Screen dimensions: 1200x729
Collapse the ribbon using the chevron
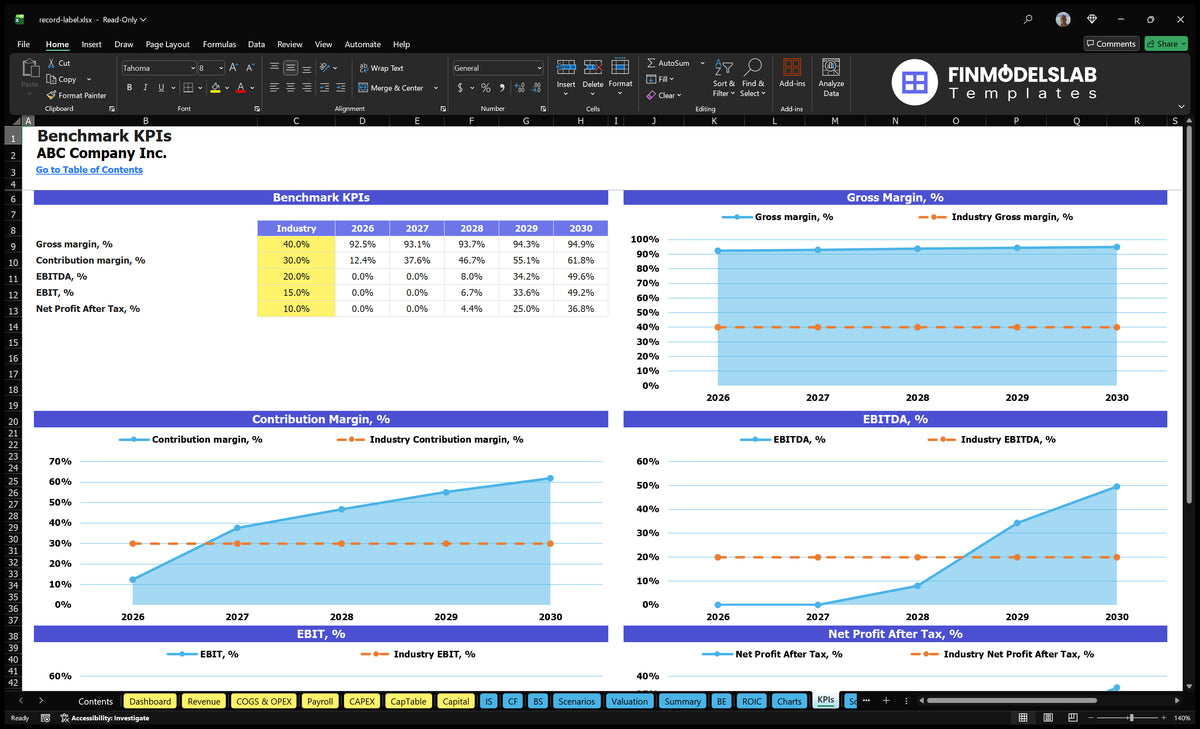click(1182, 106)
